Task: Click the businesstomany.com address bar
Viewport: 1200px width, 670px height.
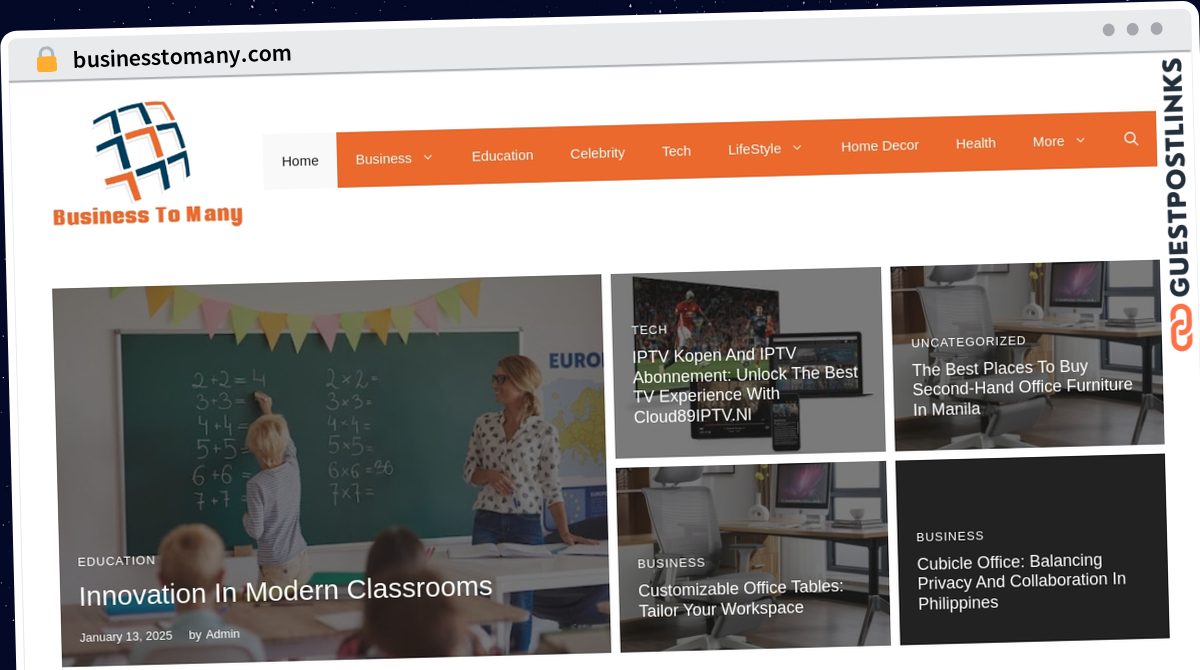Action: click(182, 56)
